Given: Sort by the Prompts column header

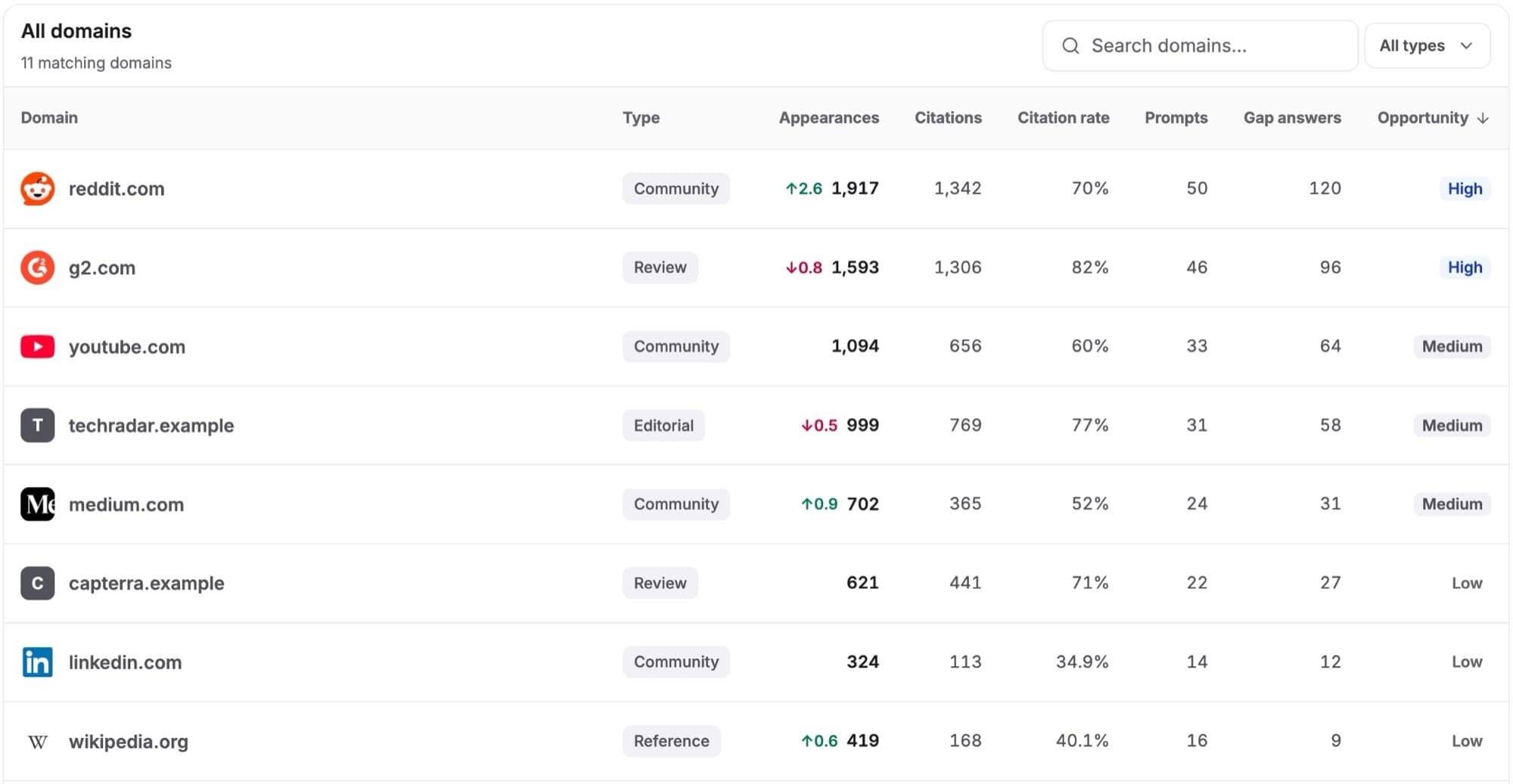Looking at the screenshot, I should [1176, 118].
